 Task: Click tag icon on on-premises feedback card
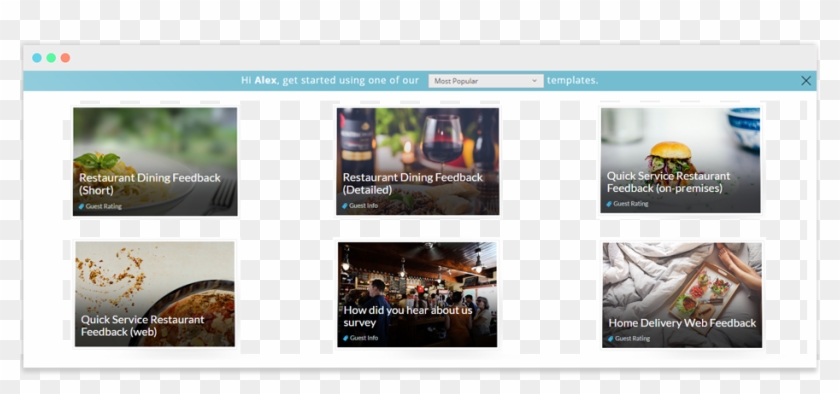coord(610,204)
